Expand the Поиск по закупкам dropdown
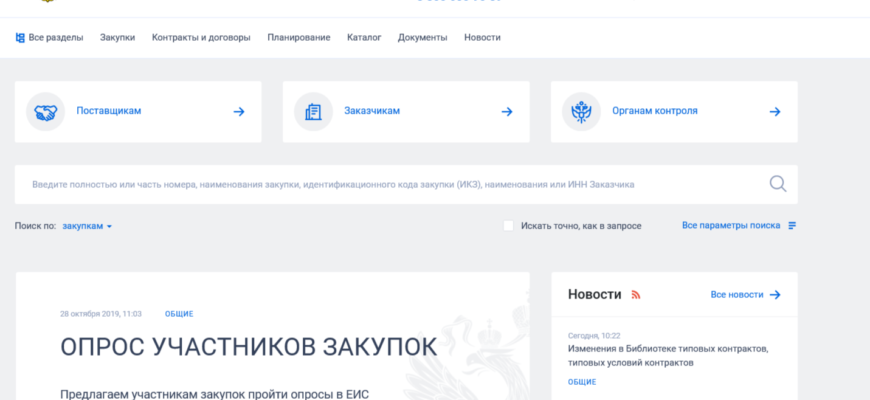The image size is (870, 400). [x=87, y=226]
